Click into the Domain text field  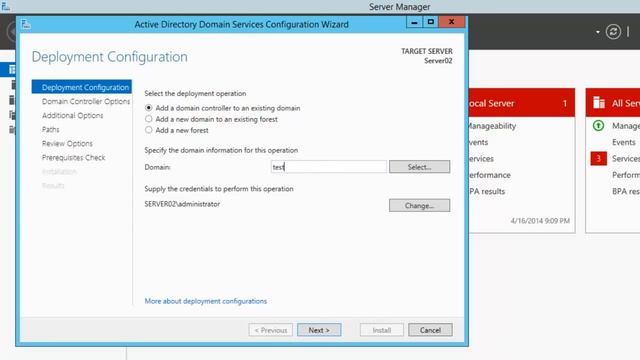coord(329,167)
